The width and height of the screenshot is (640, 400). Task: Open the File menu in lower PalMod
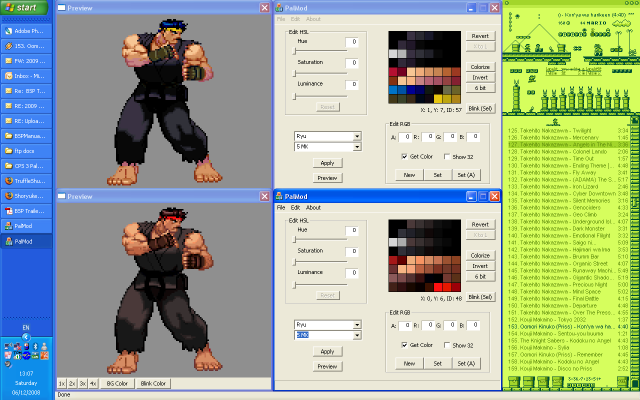click(x=281, y=207)
